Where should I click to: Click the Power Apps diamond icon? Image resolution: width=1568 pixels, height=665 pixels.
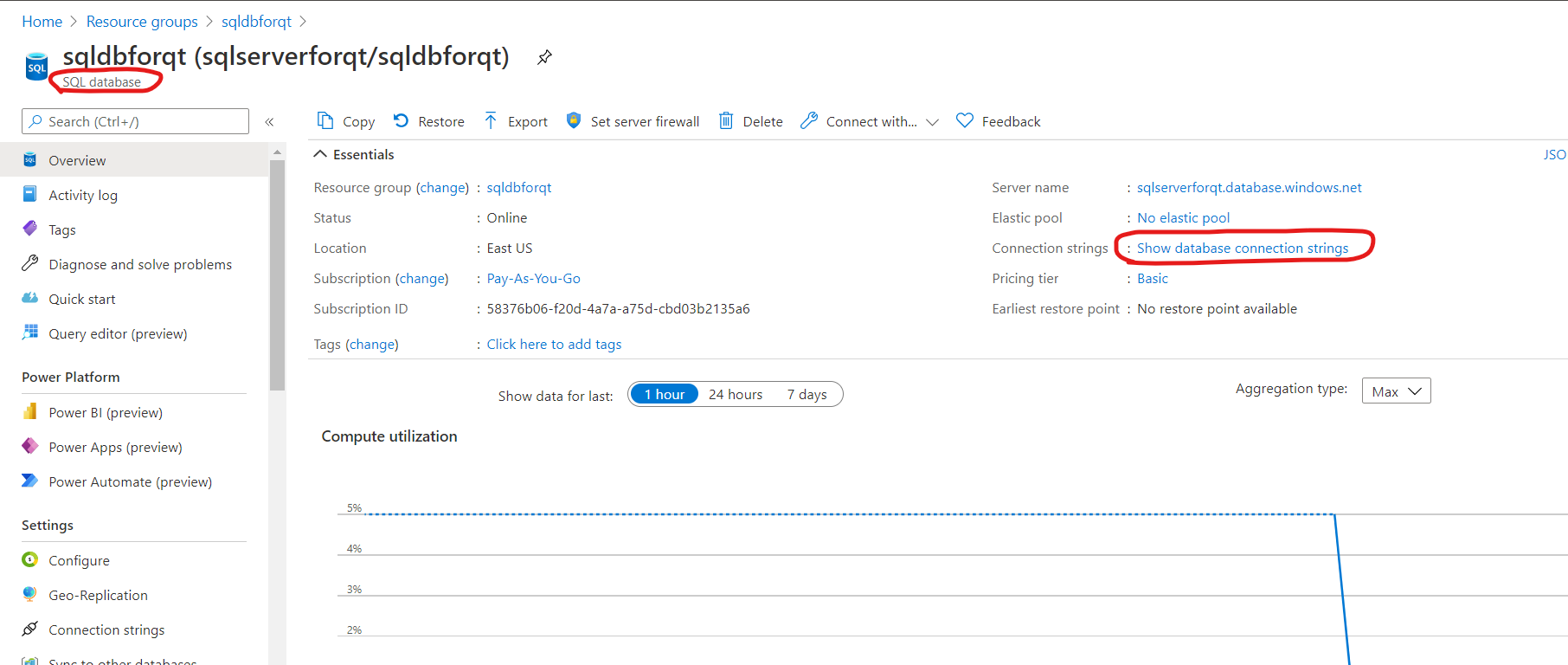click(x=30, y=446)
